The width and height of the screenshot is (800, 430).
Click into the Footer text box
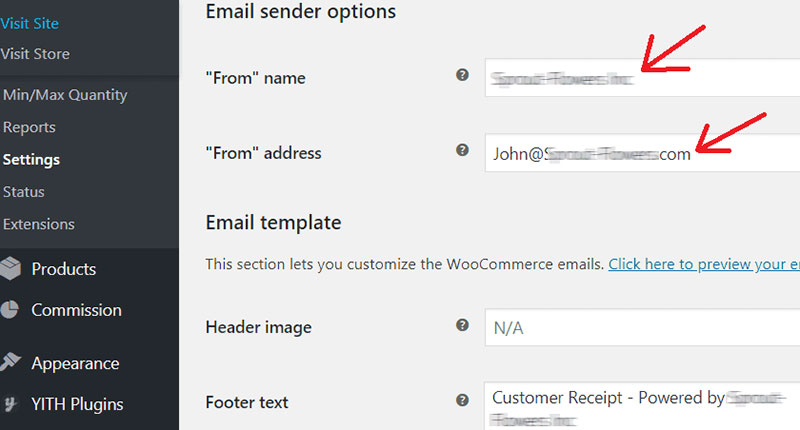point(642,406)
